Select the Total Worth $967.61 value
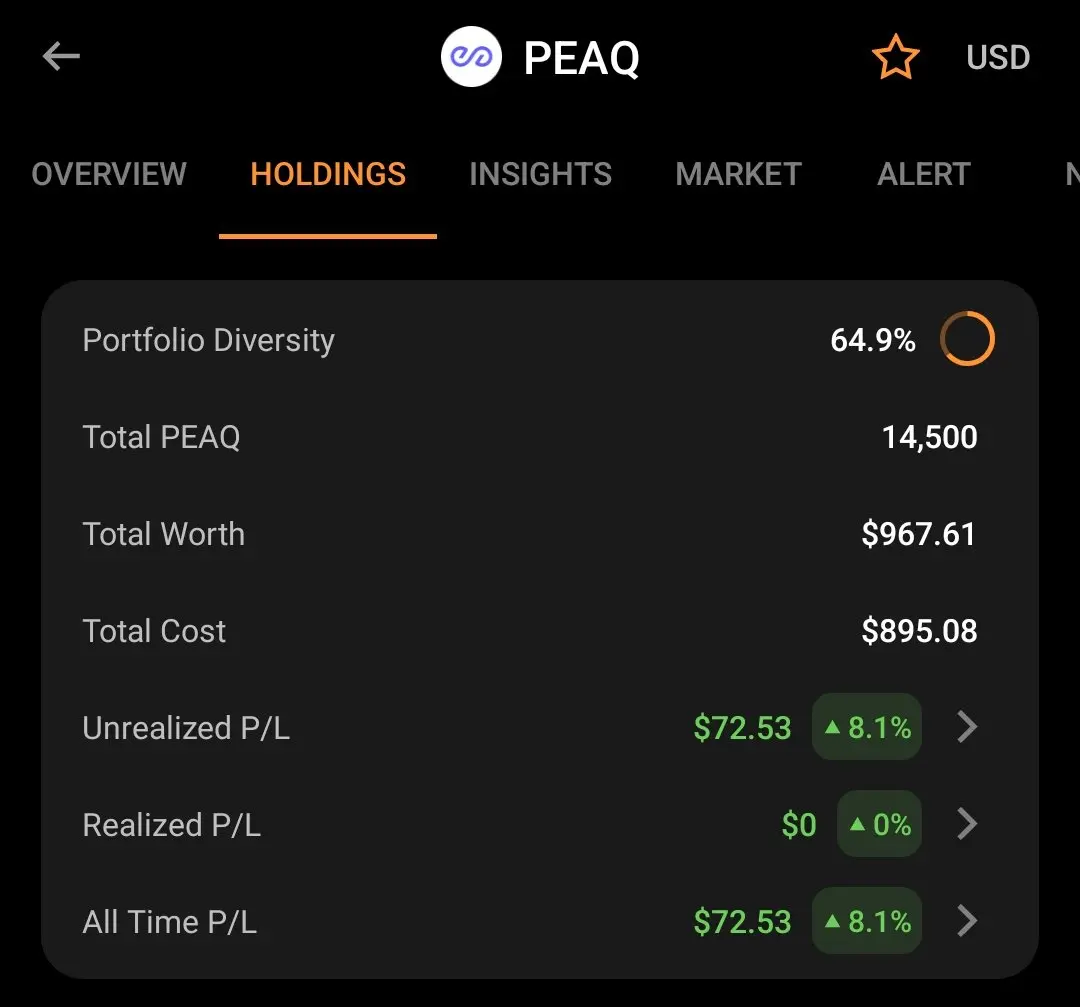 pos(918,534)
